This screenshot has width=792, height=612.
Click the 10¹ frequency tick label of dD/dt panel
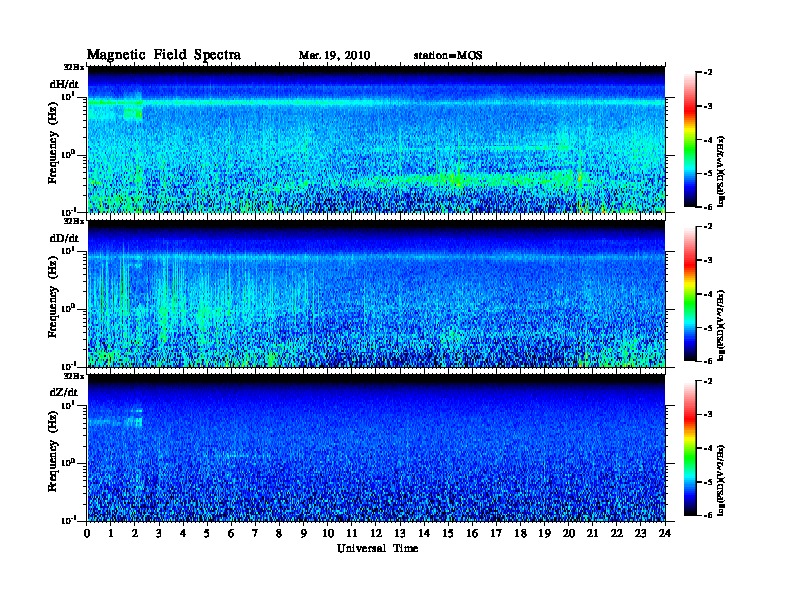68,250
